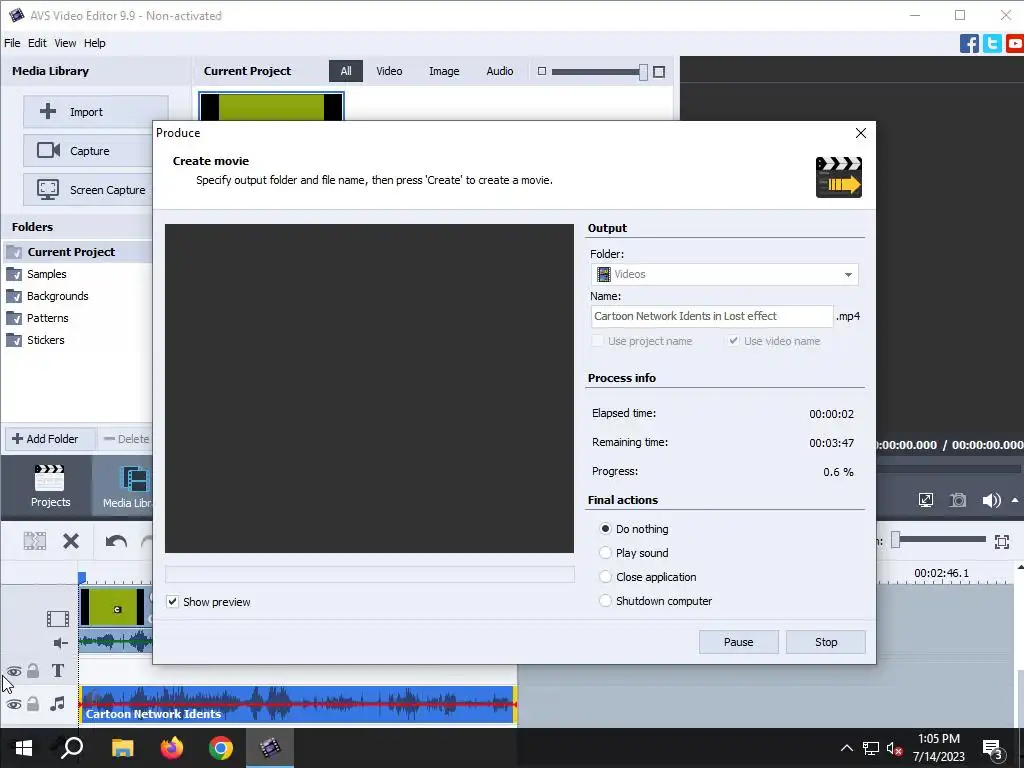Select Shutdown computer final action

[605, 601]
